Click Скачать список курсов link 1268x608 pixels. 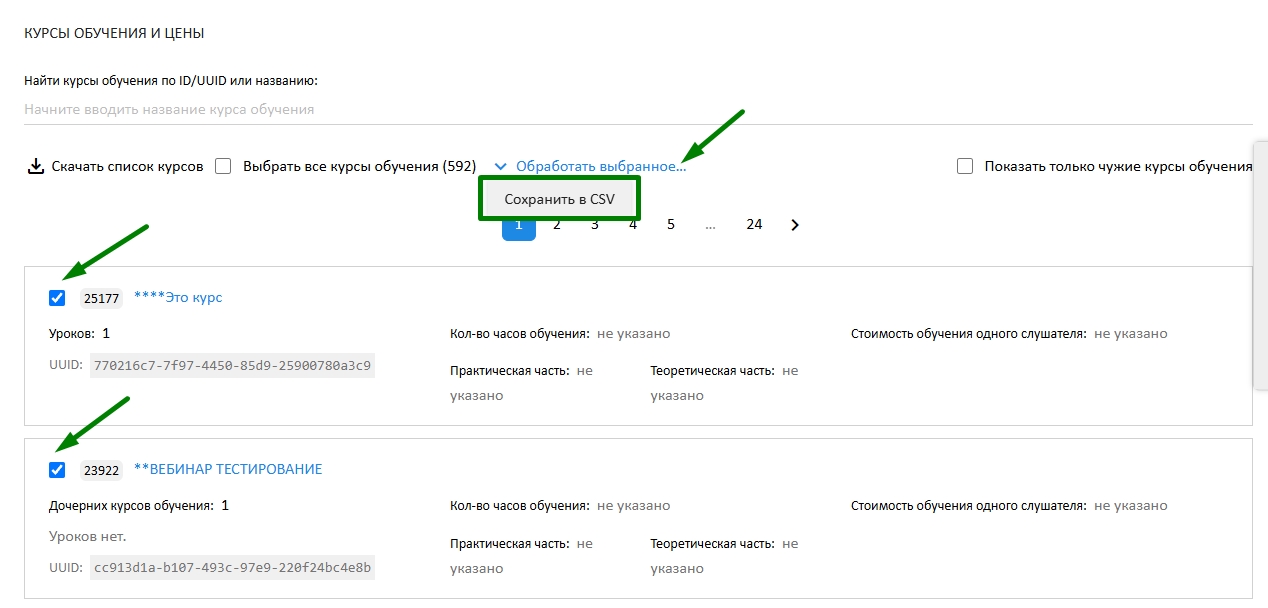(127, 166)
